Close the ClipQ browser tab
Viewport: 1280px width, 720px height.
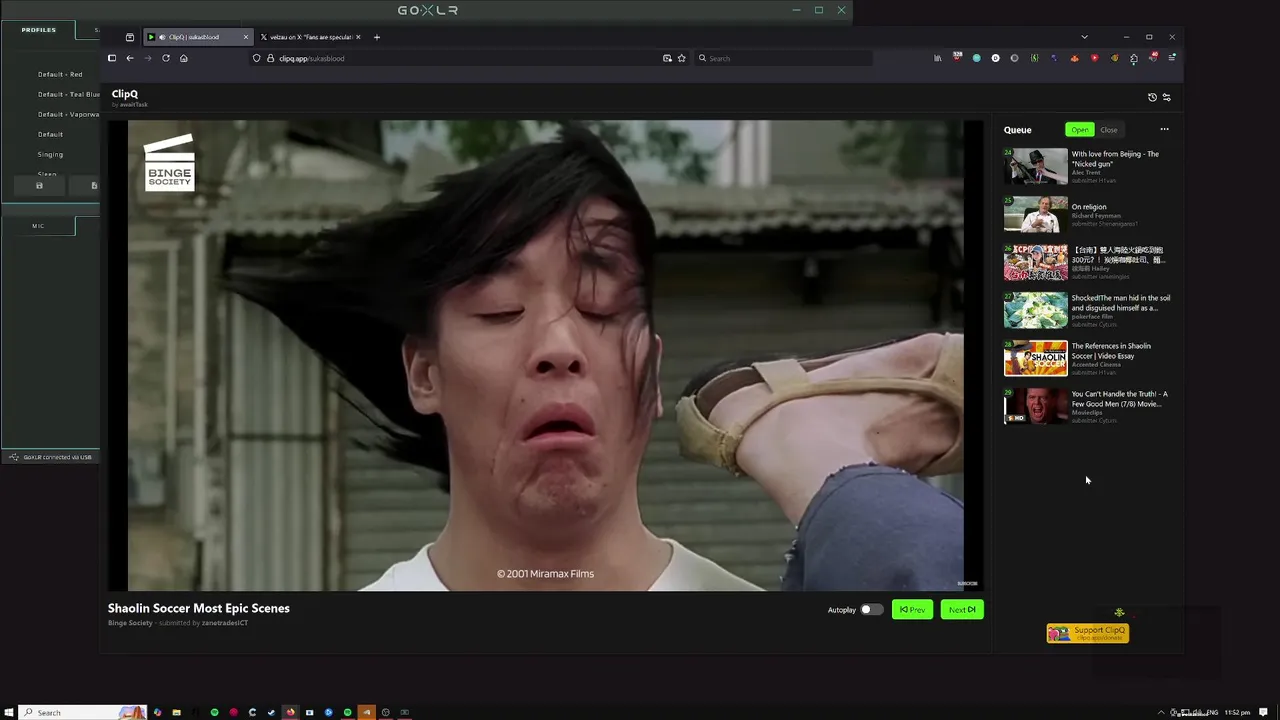click(246, 37)
